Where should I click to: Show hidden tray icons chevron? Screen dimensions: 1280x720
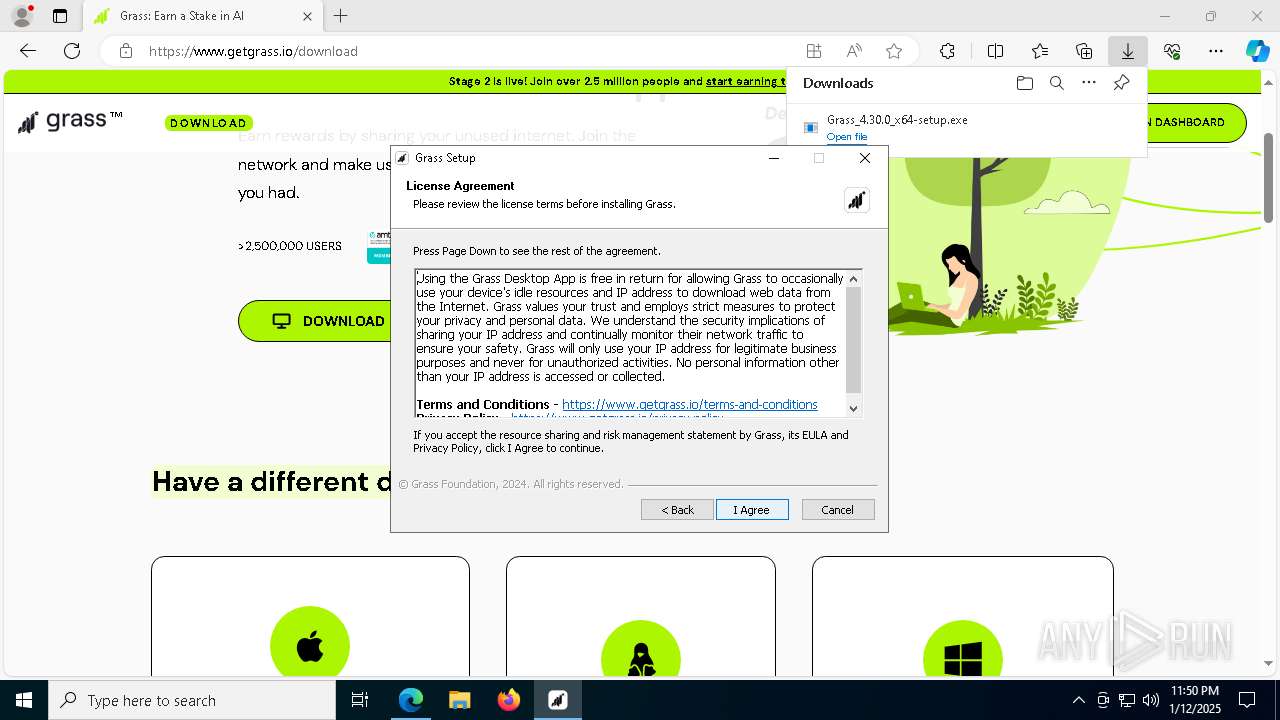point(1078,700)
